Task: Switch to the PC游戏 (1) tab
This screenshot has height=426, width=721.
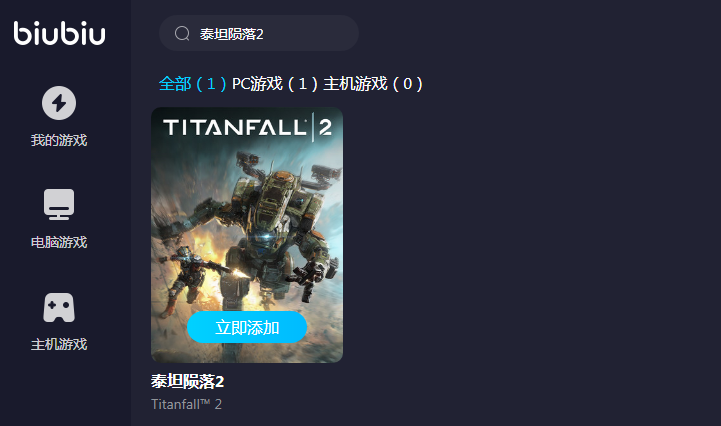Action: click(x=275, y=84)
